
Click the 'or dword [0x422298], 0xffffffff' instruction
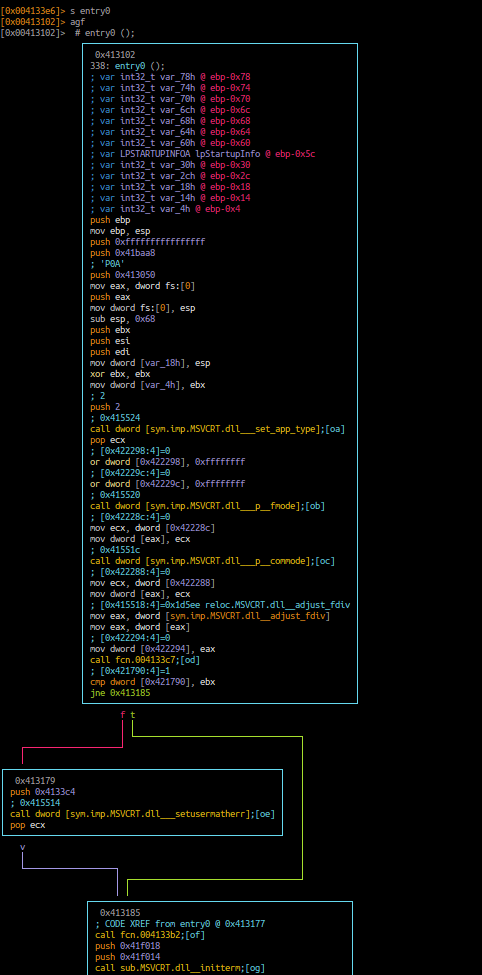tap(167, 462)
